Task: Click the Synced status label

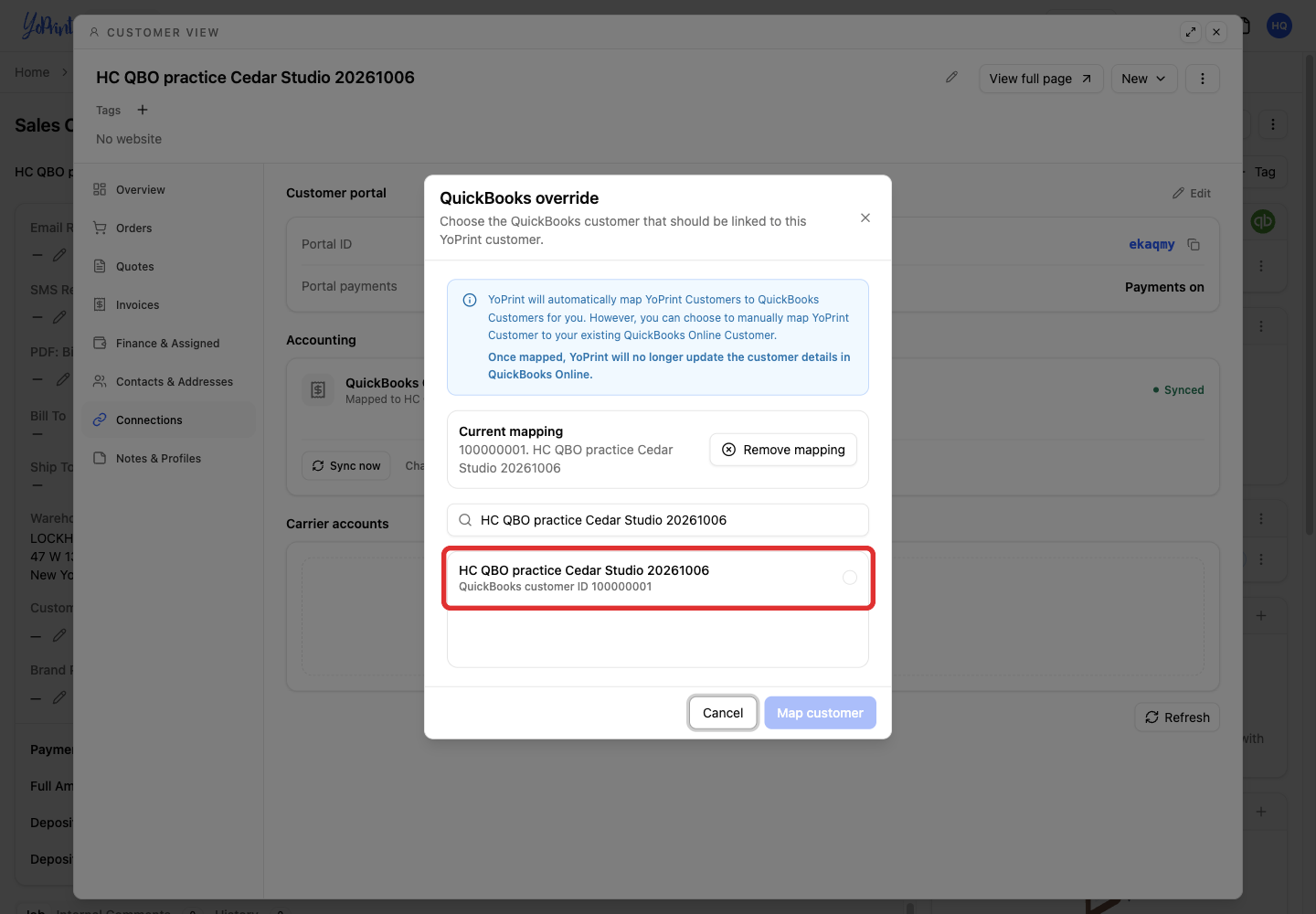Action: (x=1179, y=390)
